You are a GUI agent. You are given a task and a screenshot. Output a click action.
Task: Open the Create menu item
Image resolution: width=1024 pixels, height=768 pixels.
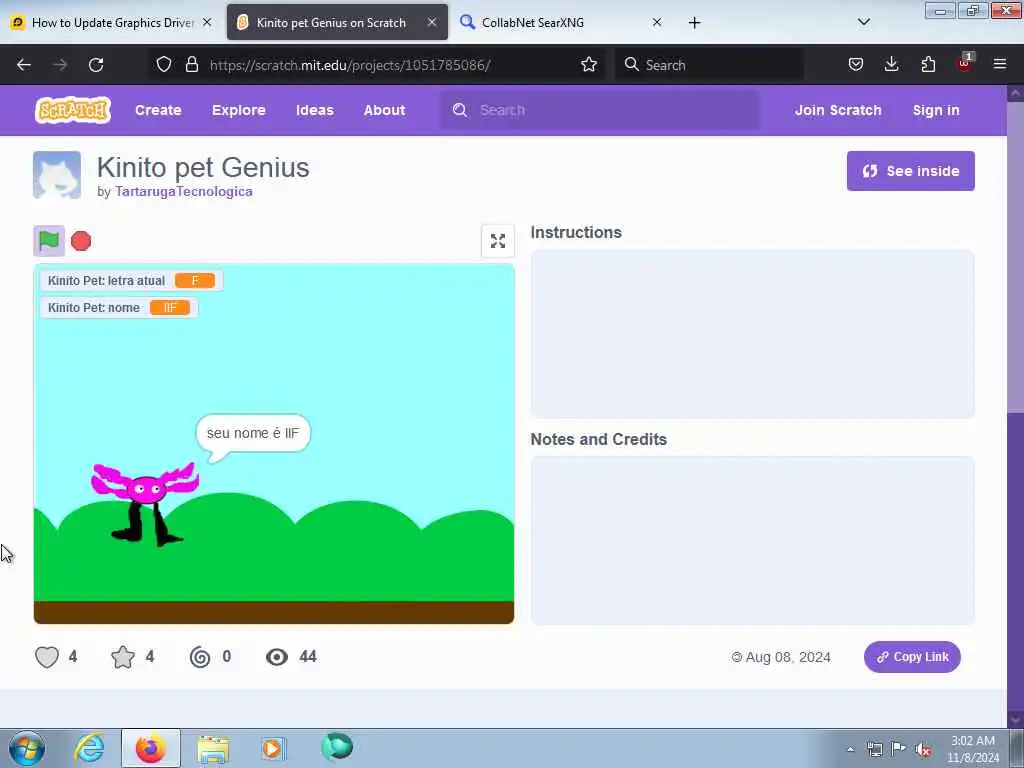pos(158,110)
